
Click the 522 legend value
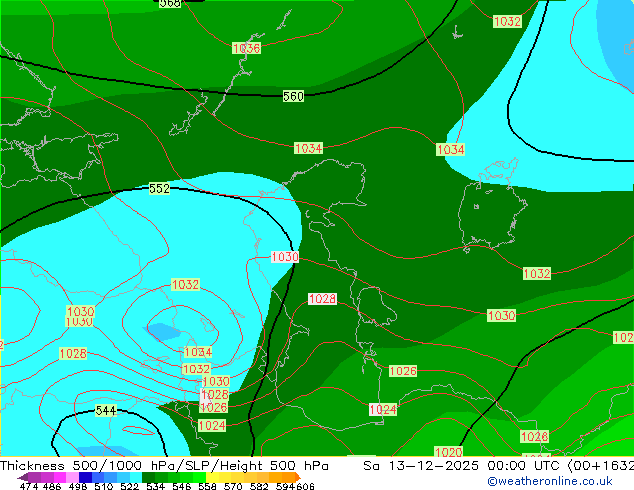tap(129, 486)
